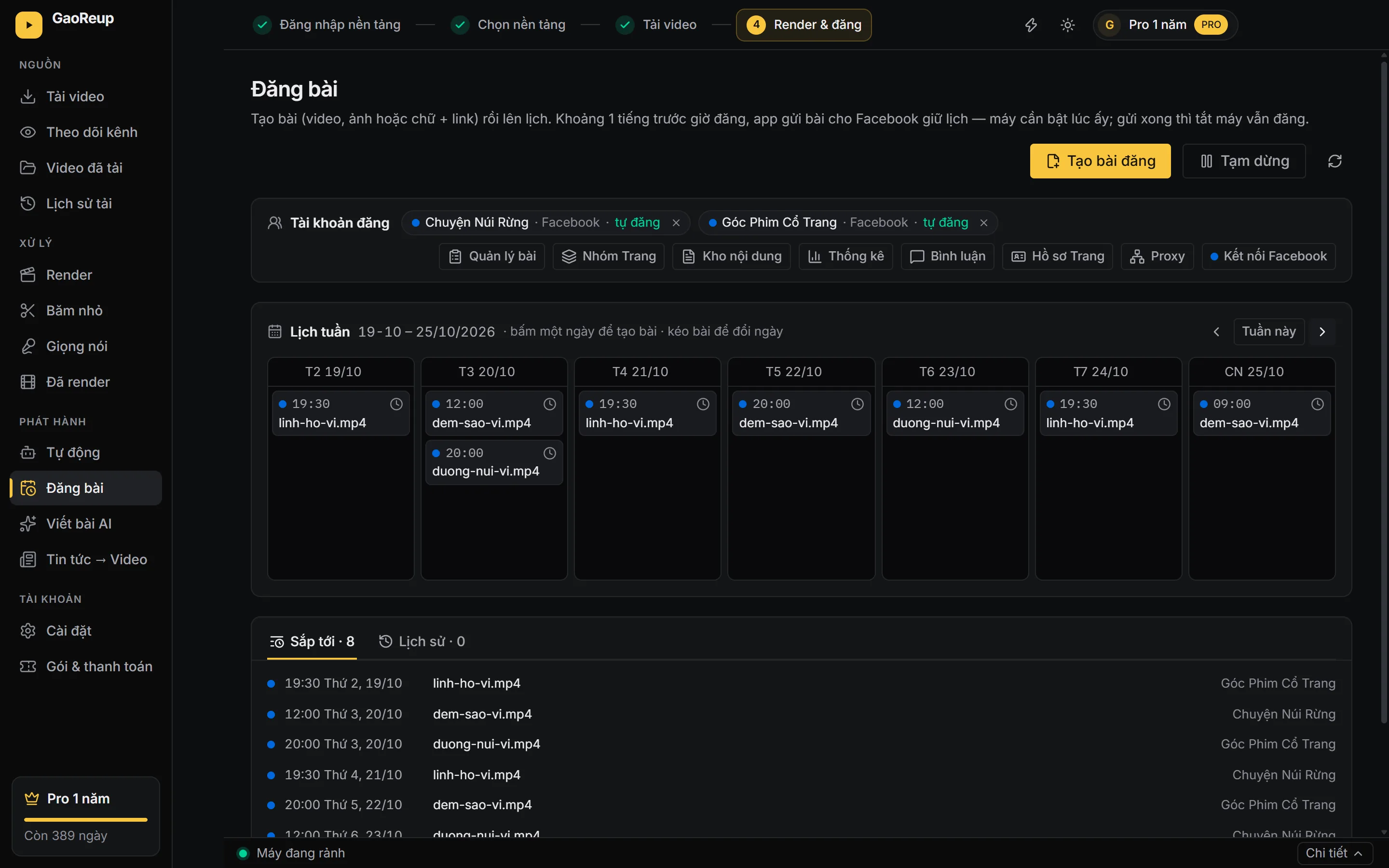
Task: Go to Render in the sidebar
Action: pos(85,275)
